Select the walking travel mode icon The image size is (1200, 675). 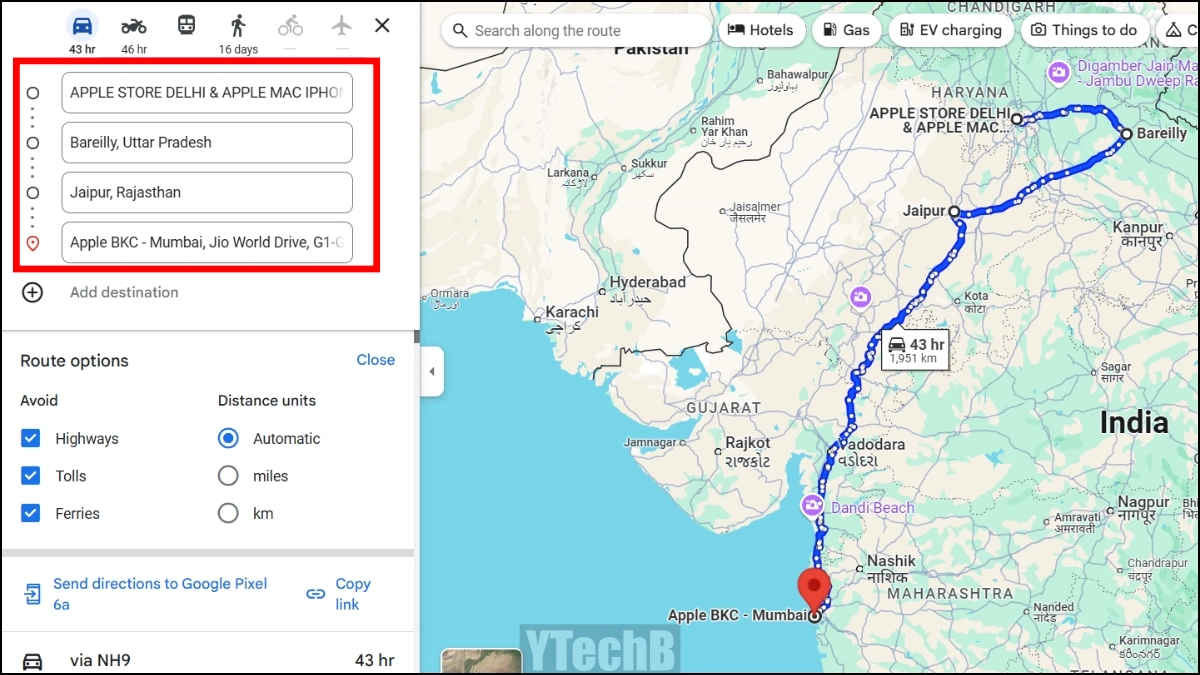coord(238,25)
